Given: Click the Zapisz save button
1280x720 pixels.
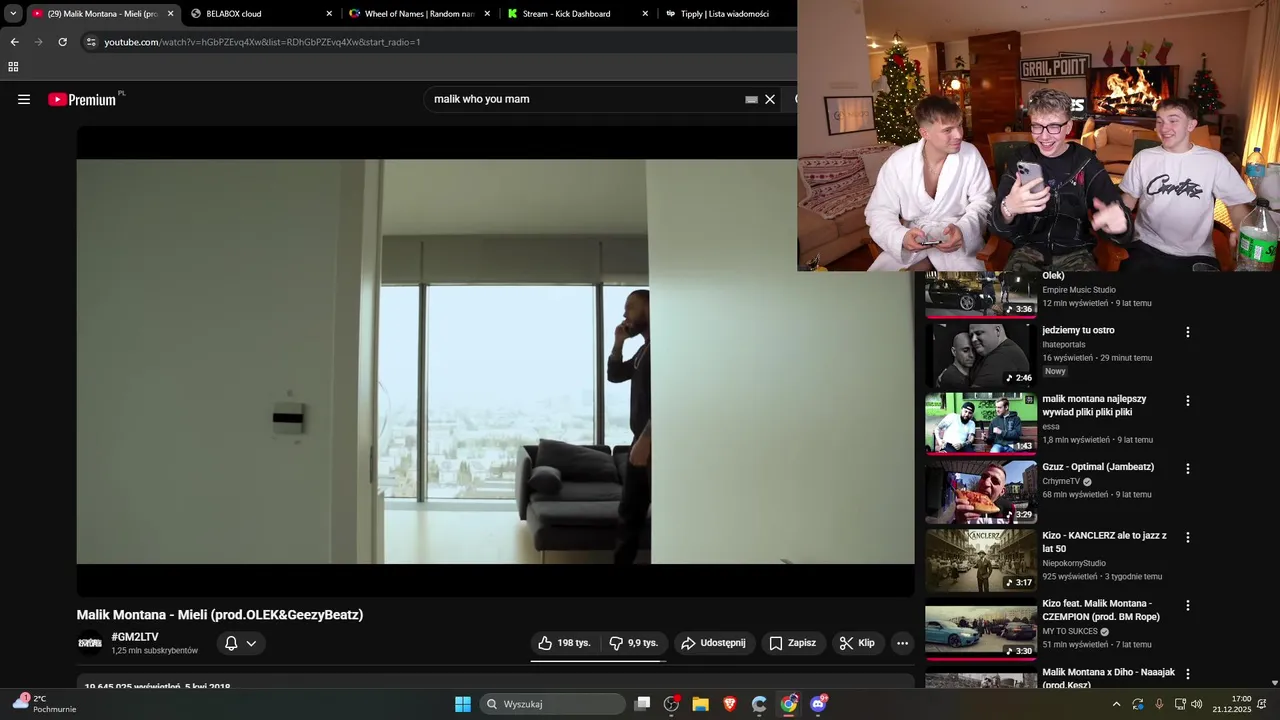Looking at the screenshot, I should (x=793, y=643).
